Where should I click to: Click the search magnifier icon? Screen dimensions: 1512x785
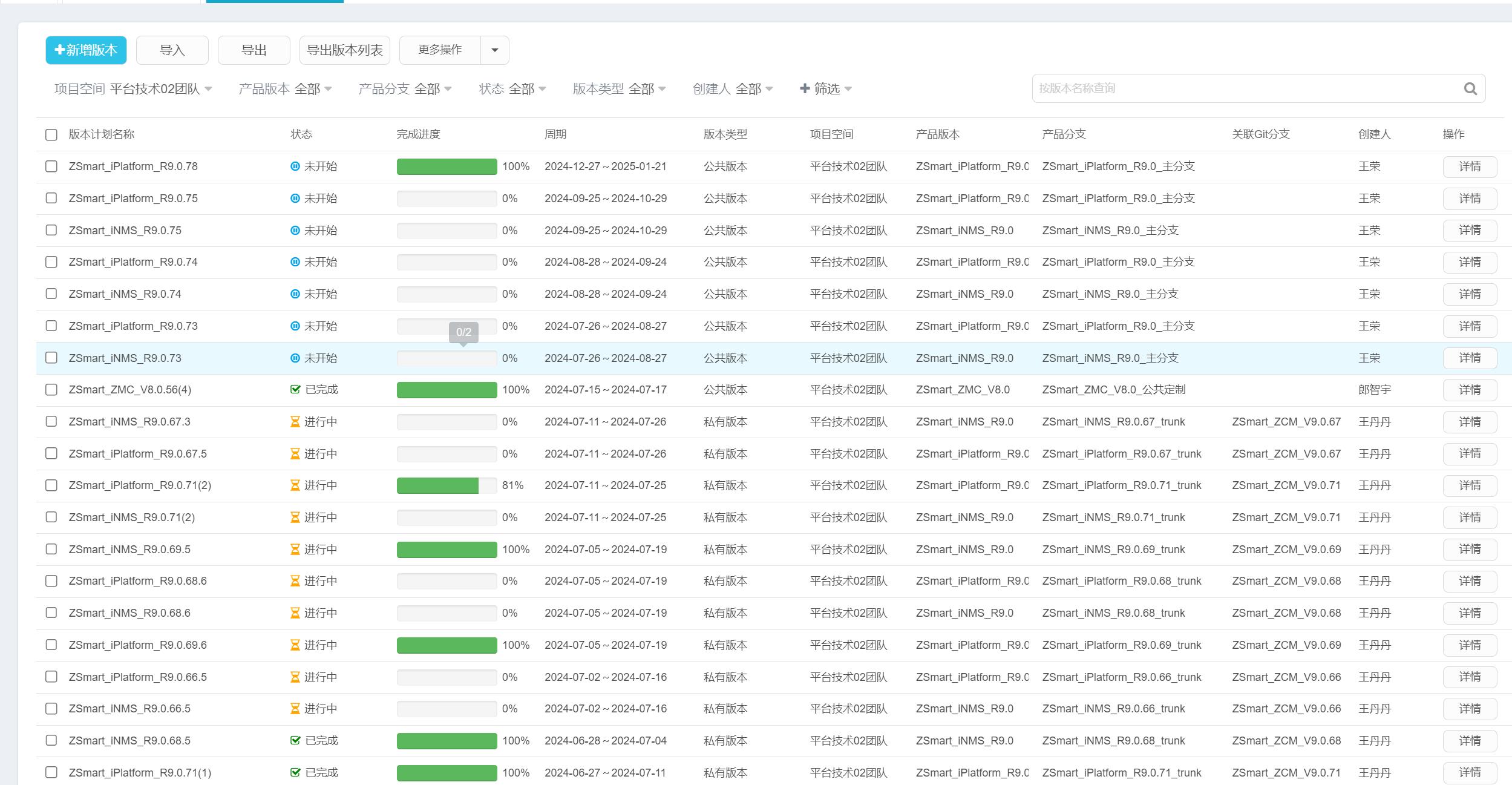point(1470,89)
